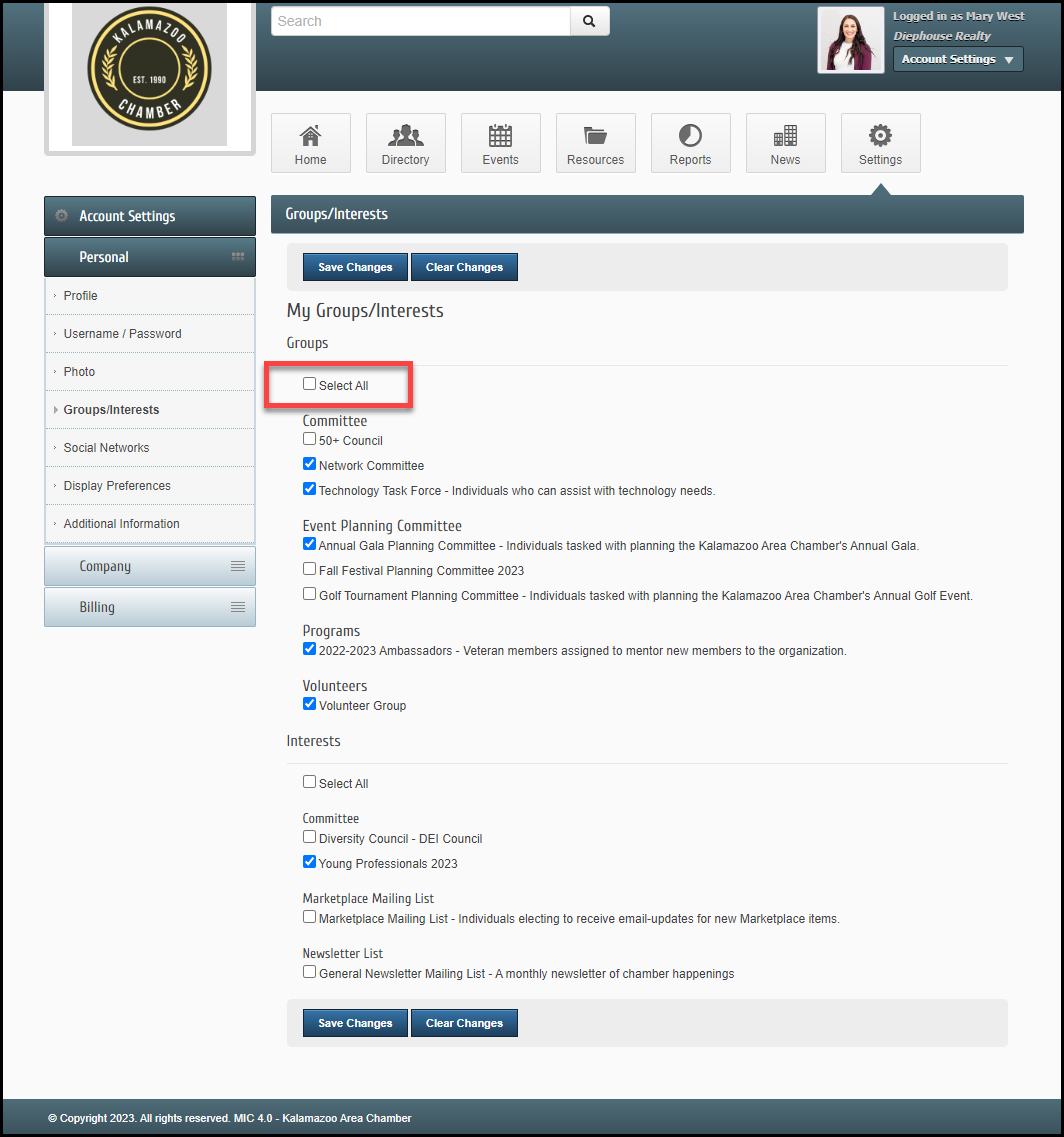Select Social Networks in sidebar
This screenshot has width=1064, height=1137.
pyautogui.click(x=106, y=448)
